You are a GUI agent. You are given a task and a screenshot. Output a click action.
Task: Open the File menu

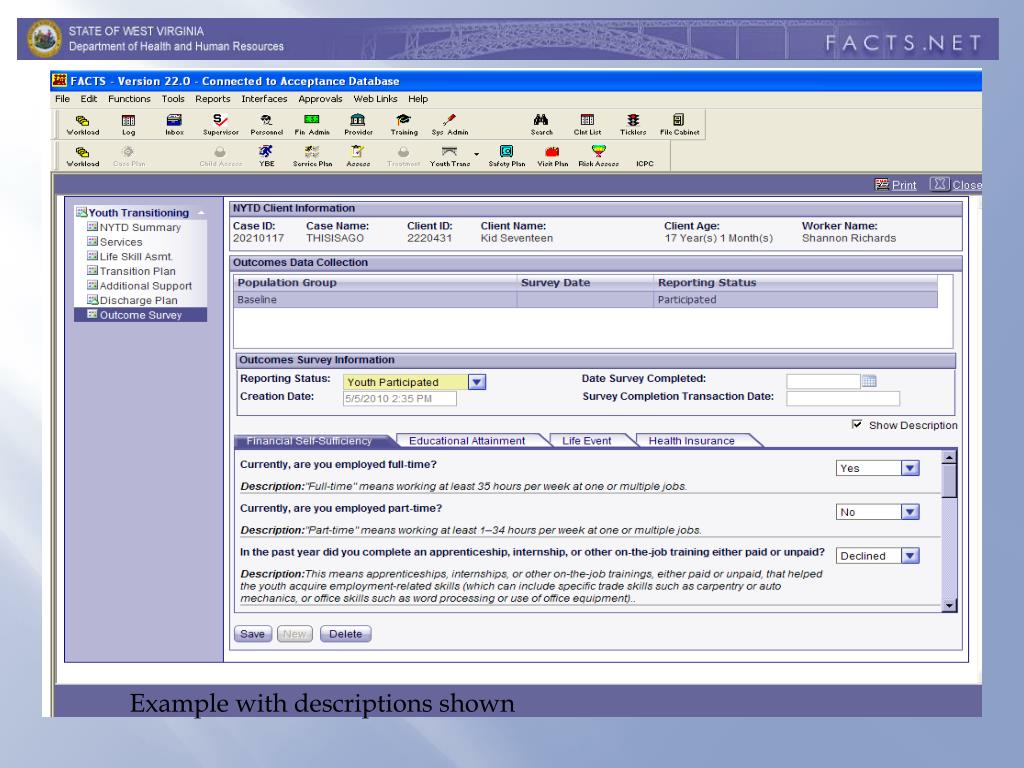click(x=62, y=99)
